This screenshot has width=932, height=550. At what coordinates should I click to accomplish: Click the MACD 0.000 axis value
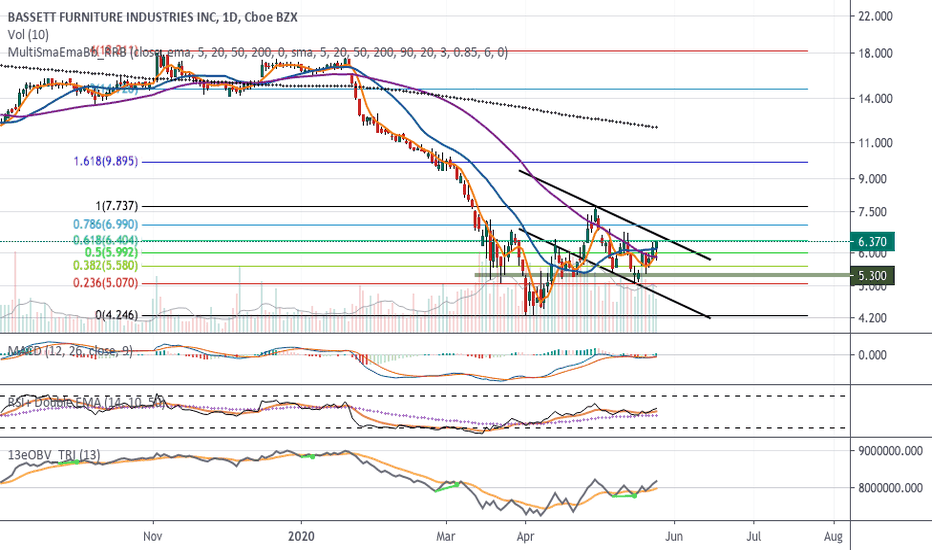[875, 355]
